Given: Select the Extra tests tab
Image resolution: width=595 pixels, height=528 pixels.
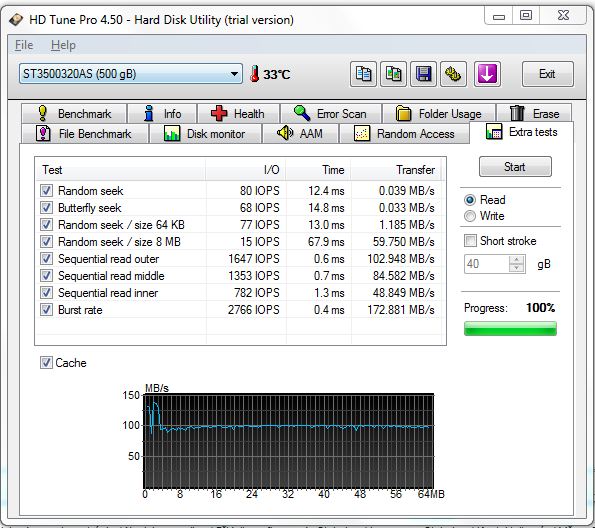Looking at the screenshot, I should pos(522,132).
